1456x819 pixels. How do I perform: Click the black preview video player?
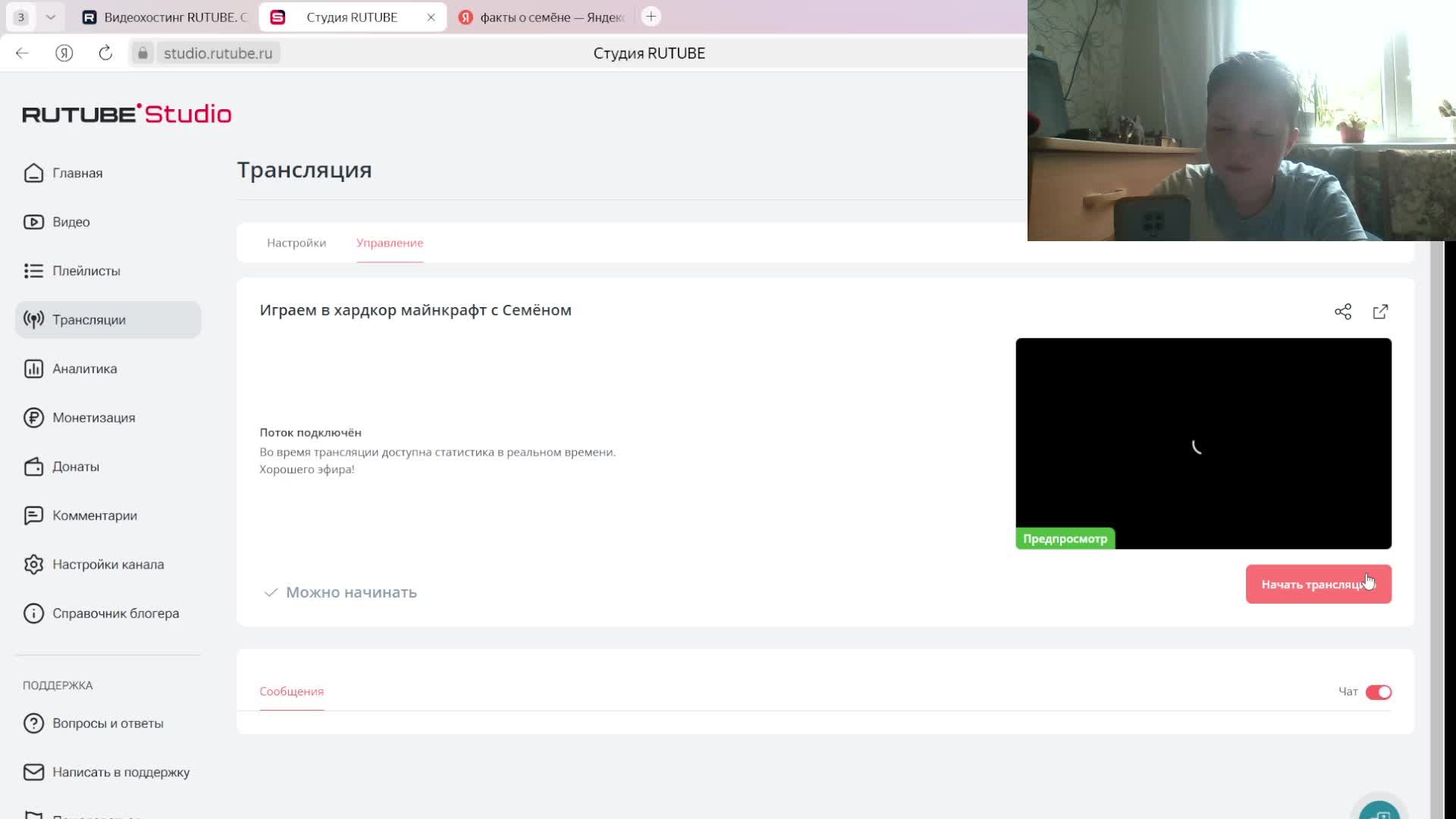point(1203,444)
